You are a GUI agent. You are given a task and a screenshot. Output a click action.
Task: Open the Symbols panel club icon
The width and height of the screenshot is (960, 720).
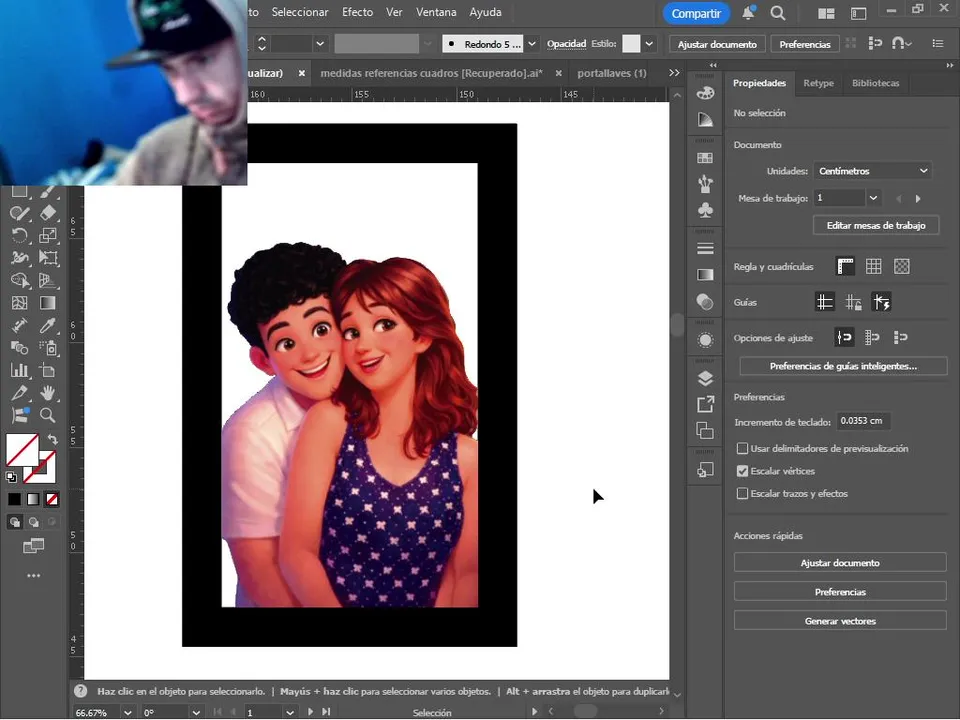(705, 210)
